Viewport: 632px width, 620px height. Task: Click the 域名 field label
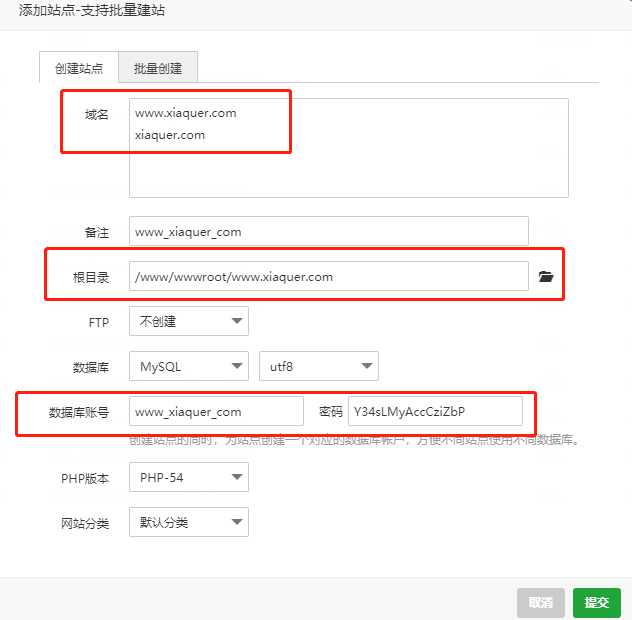tap(97, 114)
